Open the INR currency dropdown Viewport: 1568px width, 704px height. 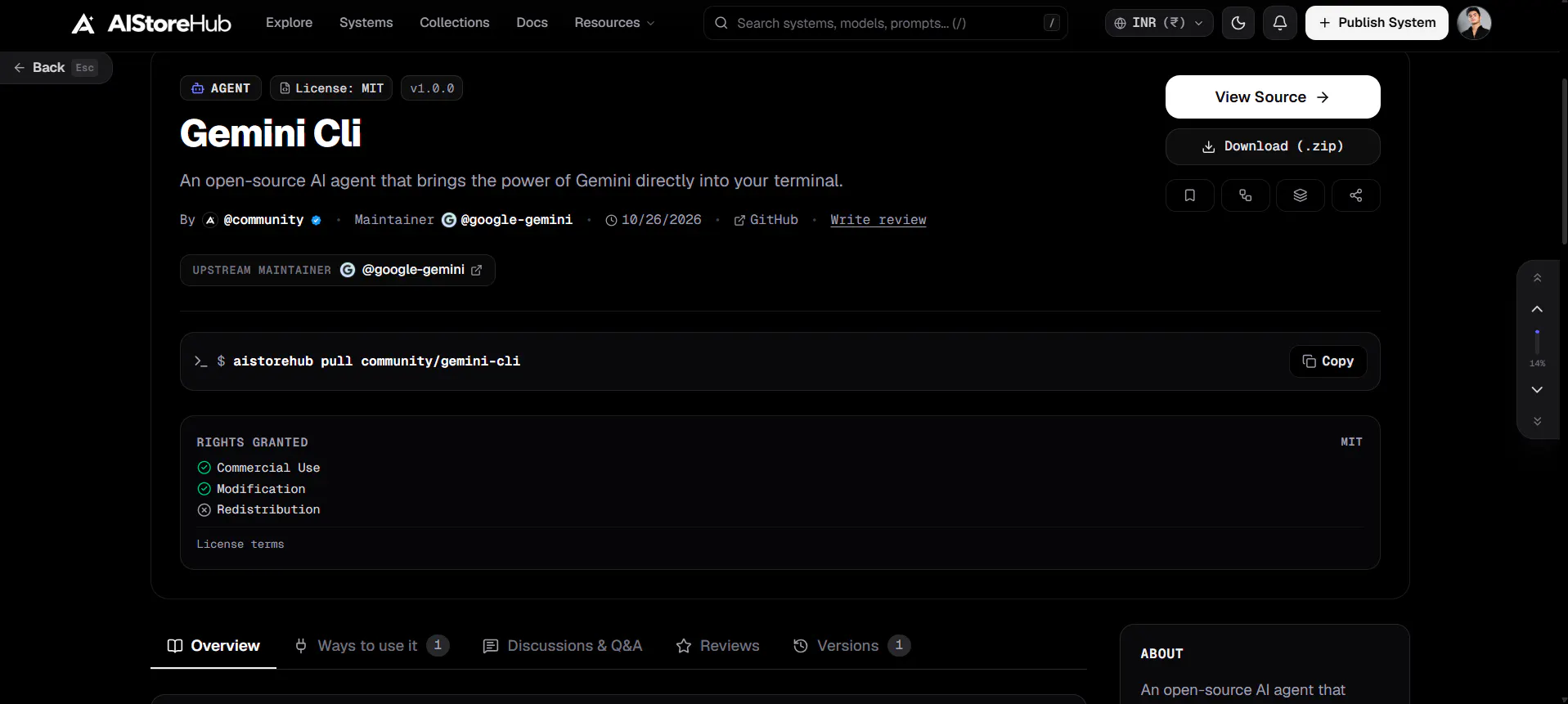(1159, 23)
